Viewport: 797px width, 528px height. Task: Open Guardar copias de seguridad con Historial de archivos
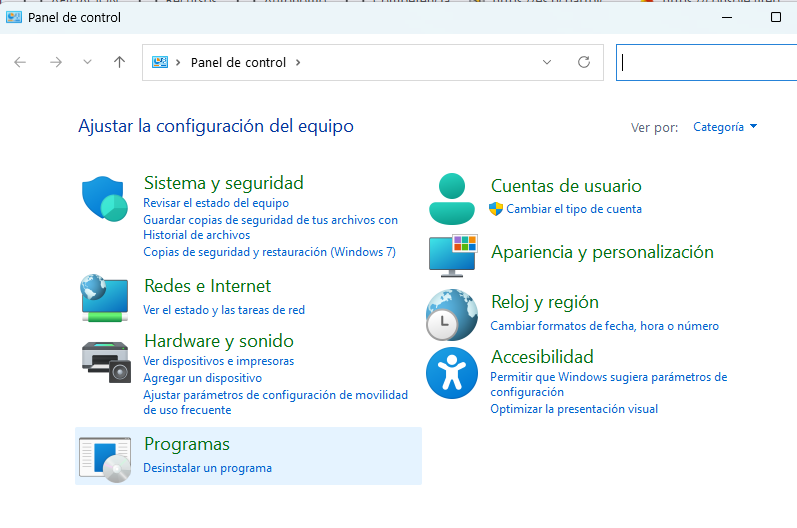coord(270,227)
